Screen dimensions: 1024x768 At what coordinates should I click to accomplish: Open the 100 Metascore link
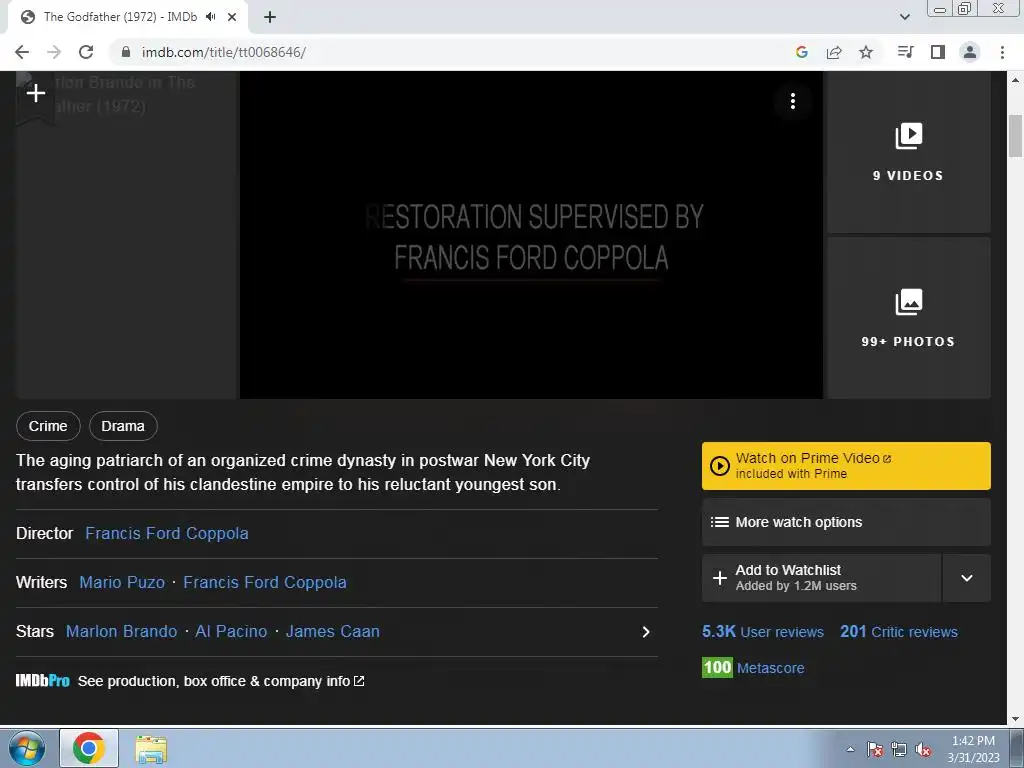point(753,667)
